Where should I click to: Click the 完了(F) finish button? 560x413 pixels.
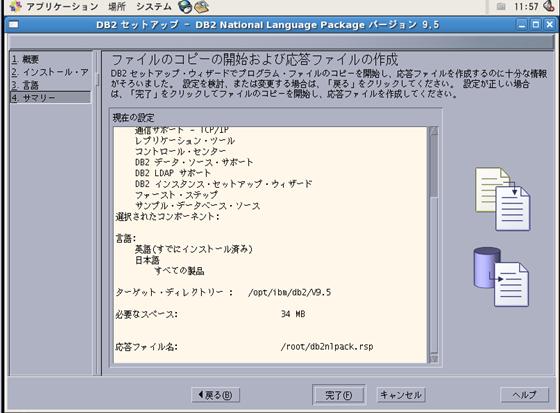[339, 395]
